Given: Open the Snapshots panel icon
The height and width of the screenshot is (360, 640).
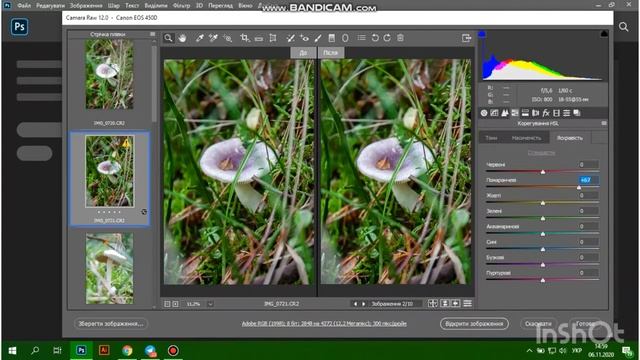Looking at the screenshot, I should (577, 113).
